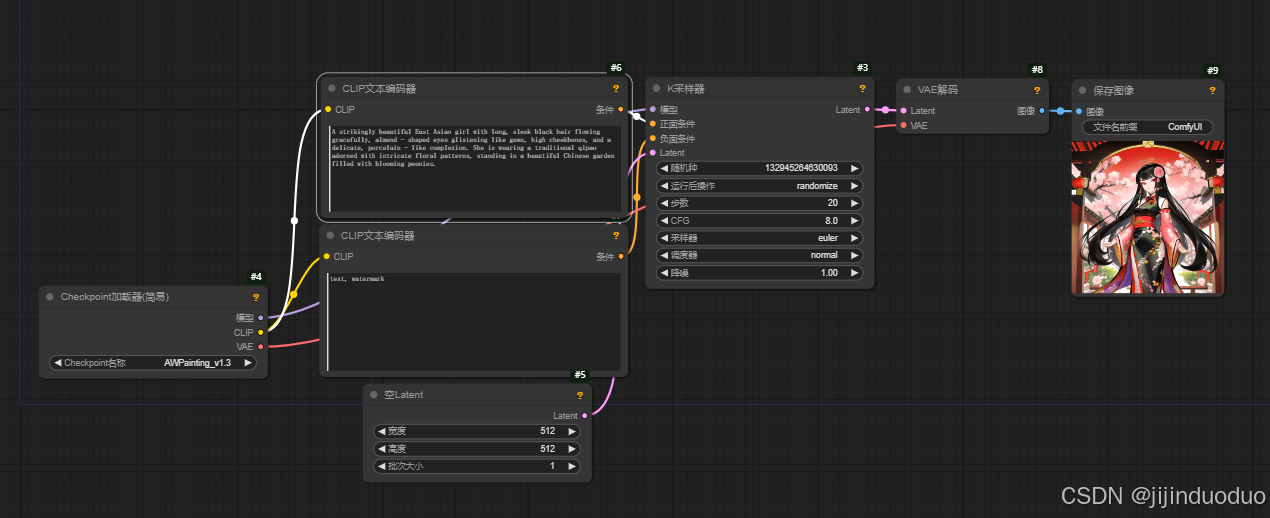Collapse the upper CLIP文本编码器 node via title dot
The image size is (1270, 518).
coord(331,89)
